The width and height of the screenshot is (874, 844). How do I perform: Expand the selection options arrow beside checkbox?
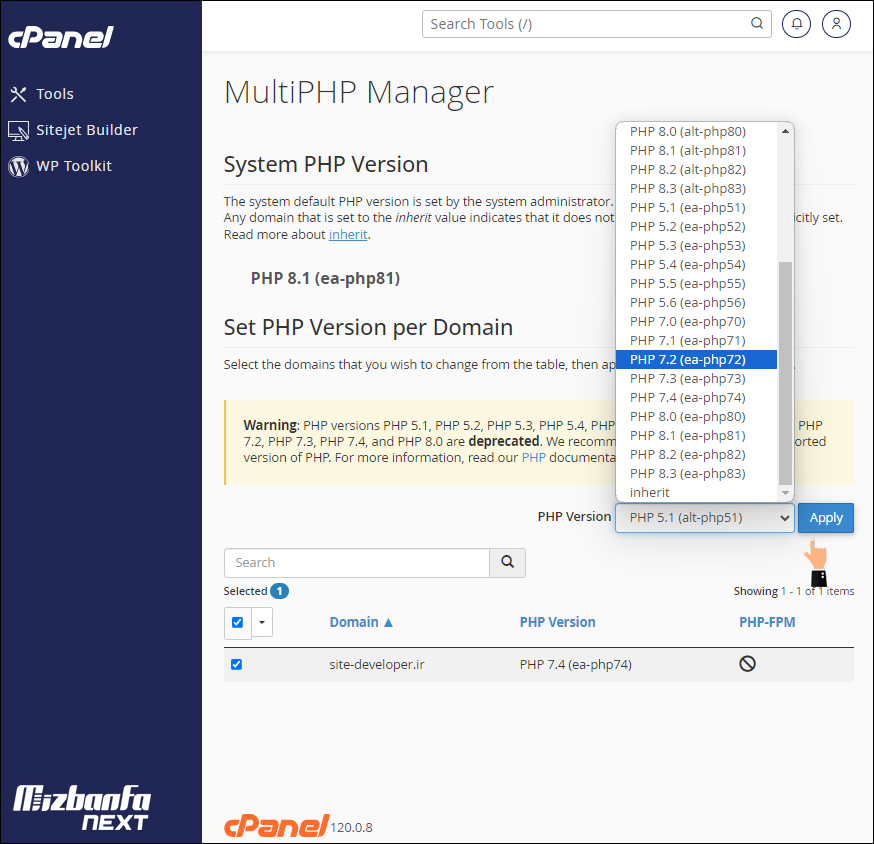262,622
